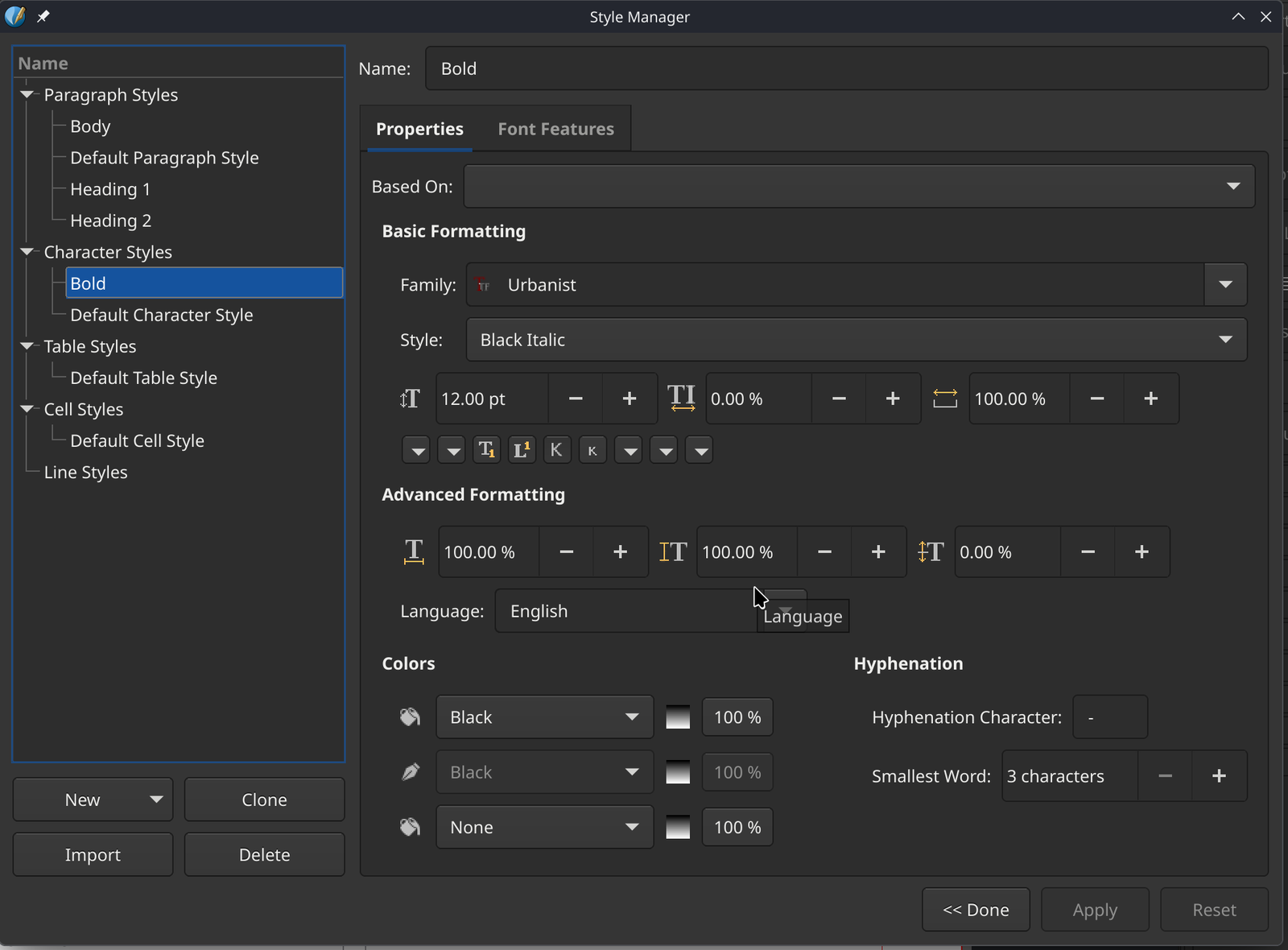Image resolution: width=1288 pixels, height=950 pixels.
Task: Toggle the superscript formatting button
Action: (x=522, y=450)
